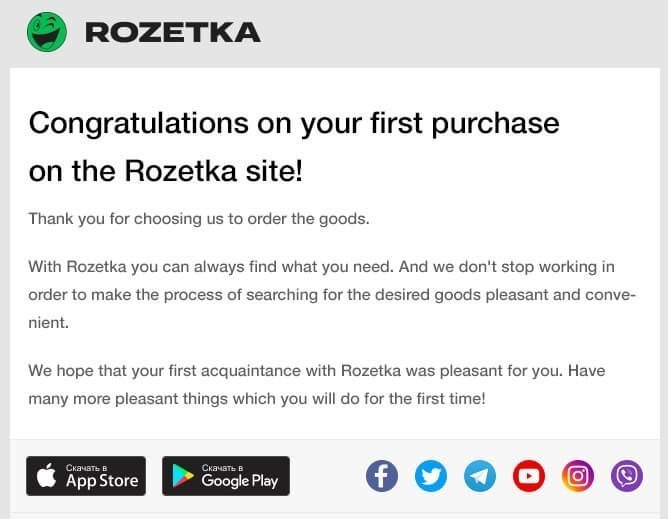Click the ROZETKA wordmark in the header

(173, 32)
